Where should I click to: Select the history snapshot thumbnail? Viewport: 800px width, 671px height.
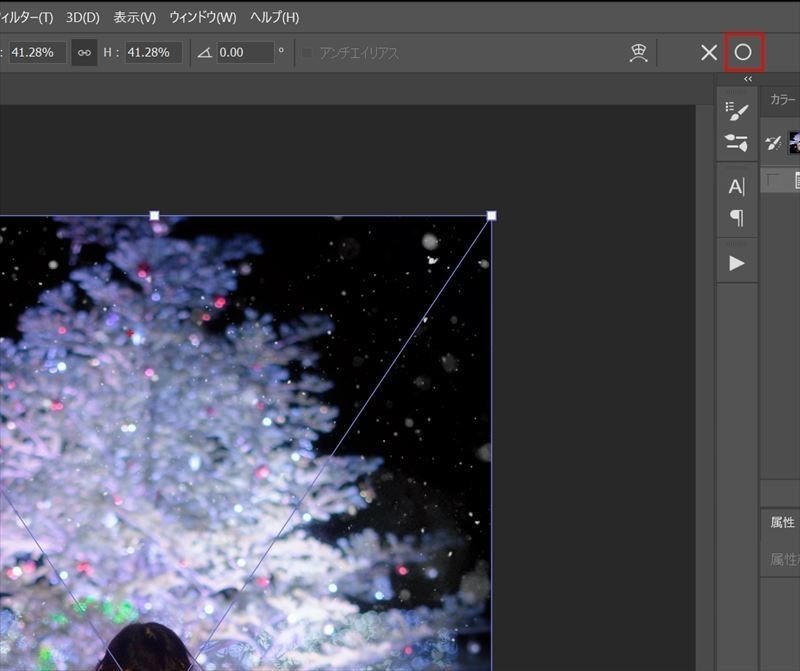click(x=794, y=142)
